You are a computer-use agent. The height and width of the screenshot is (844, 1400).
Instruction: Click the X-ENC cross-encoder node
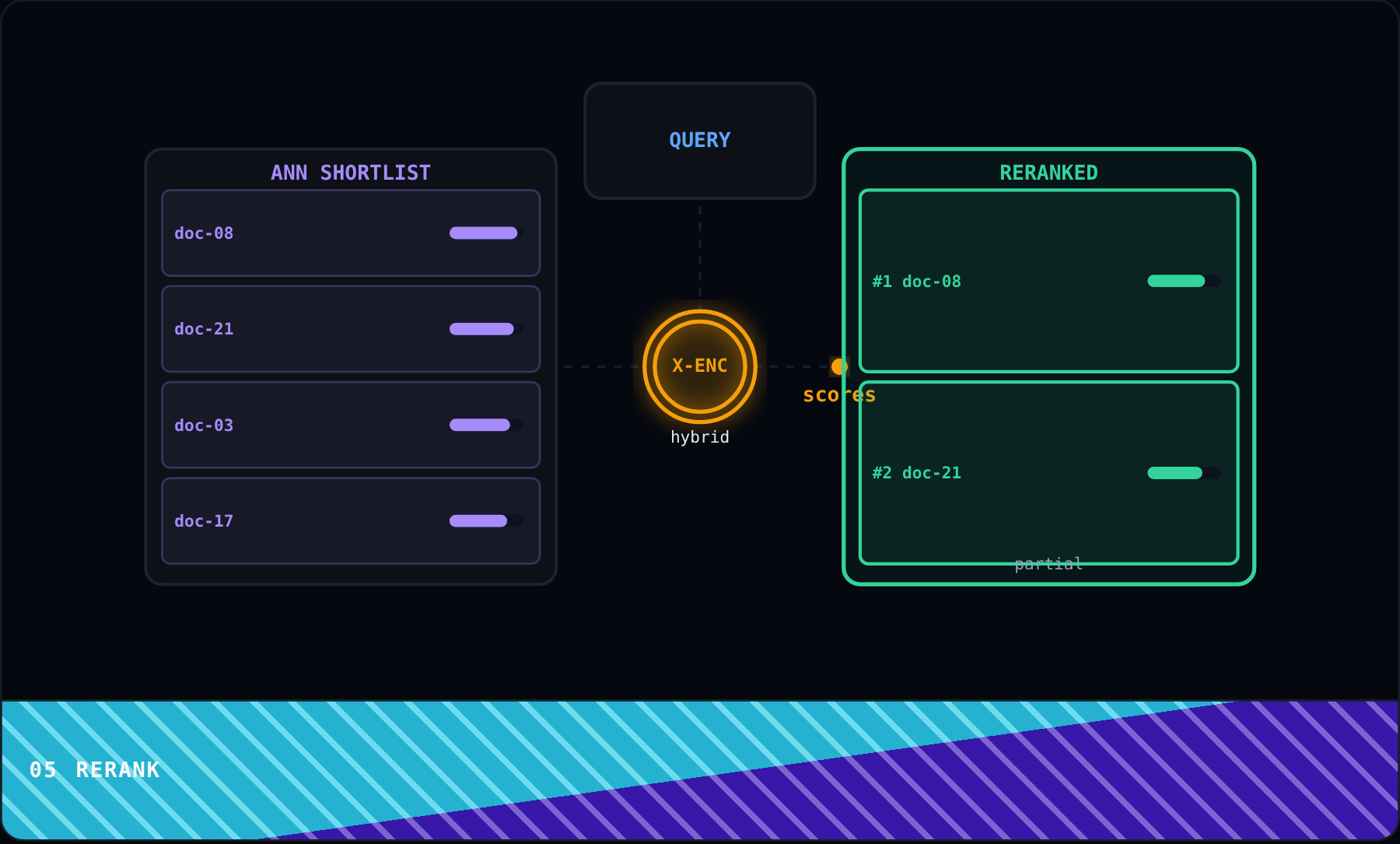(700, 366)
